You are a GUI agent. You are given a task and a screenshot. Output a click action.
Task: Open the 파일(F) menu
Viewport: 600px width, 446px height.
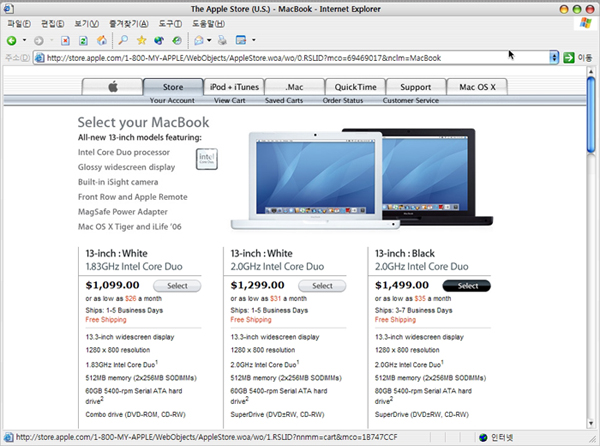point(19,24)
